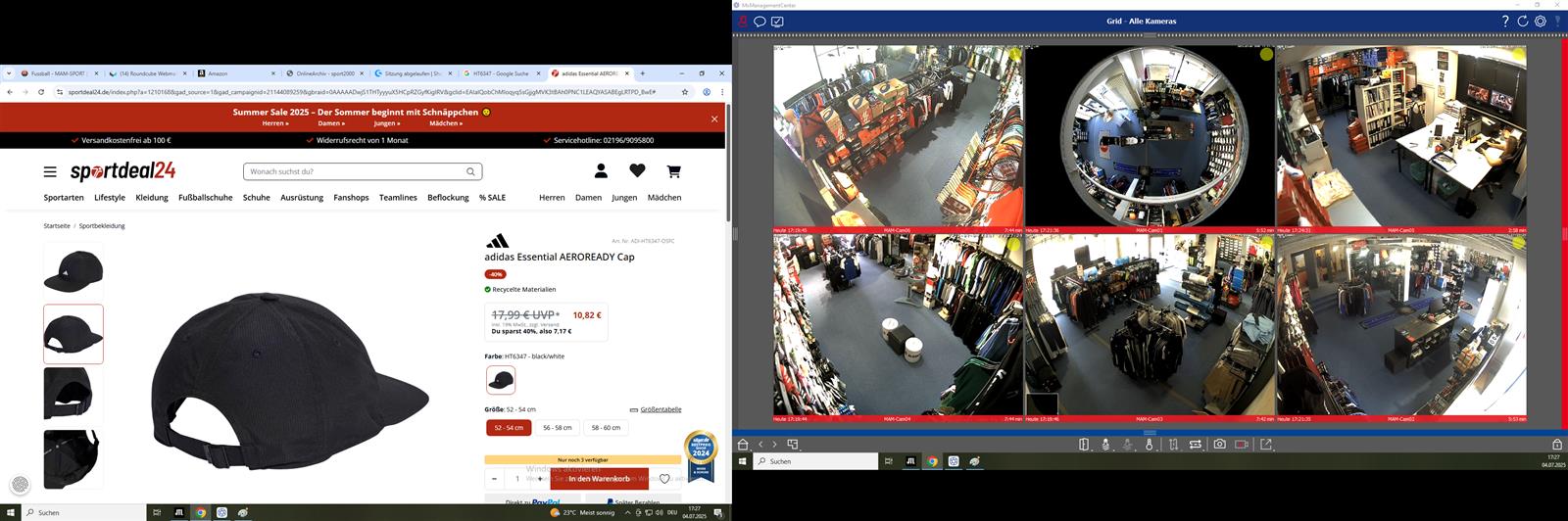Click the user account icon
The height and width of the screenshot is (521, 1568).
601,171
